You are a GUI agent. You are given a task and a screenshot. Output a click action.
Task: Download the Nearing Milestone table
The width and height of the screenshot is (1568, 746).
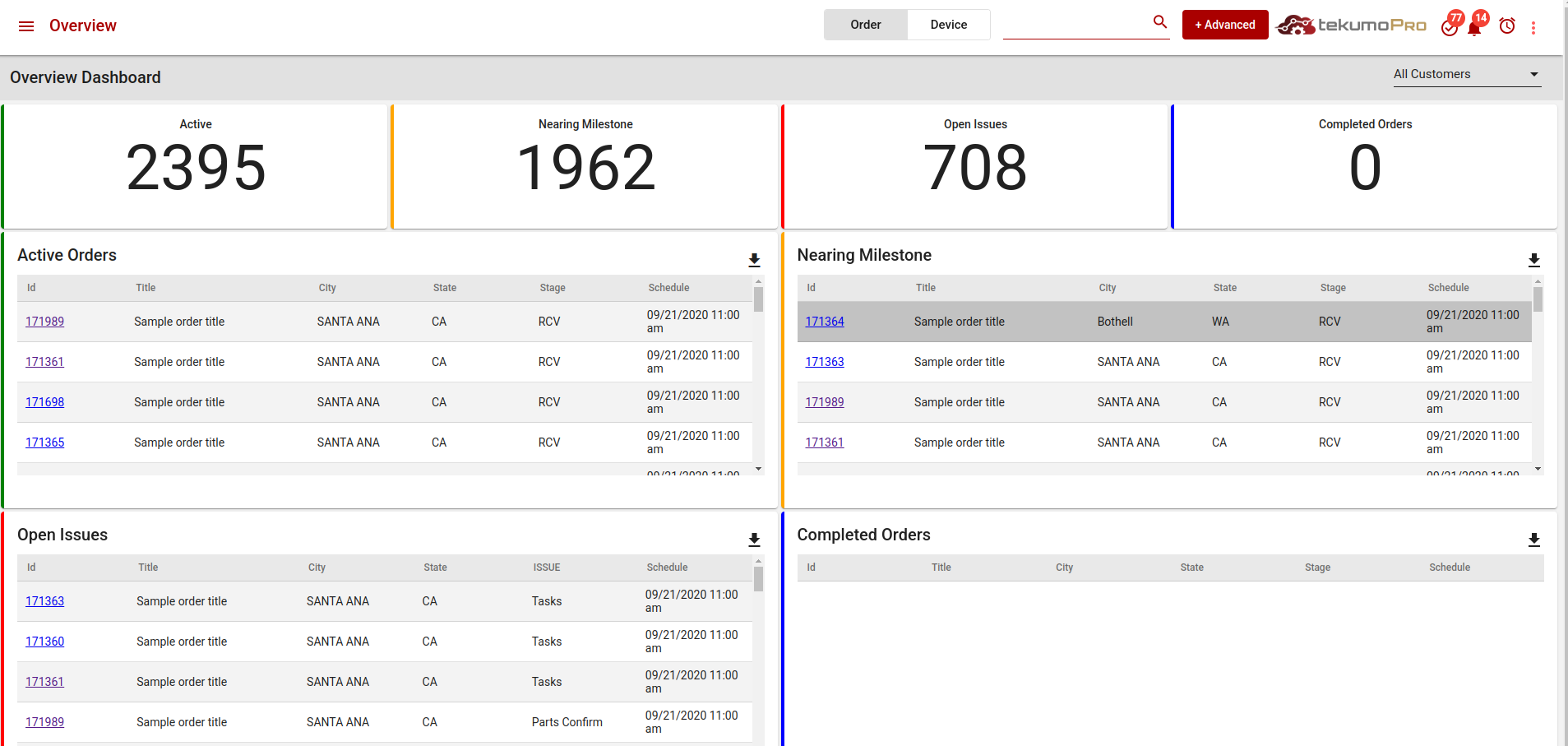pyautogui.click(x=1533, y=260)
